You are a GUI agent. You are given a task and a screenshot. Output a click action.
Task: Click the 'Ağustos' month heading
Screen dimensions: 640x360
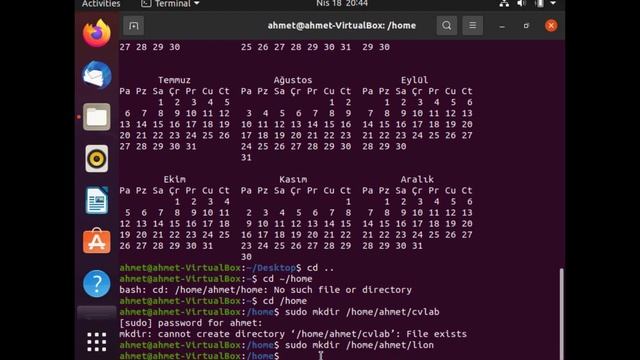pyautogui.click(x=293, y=80)
